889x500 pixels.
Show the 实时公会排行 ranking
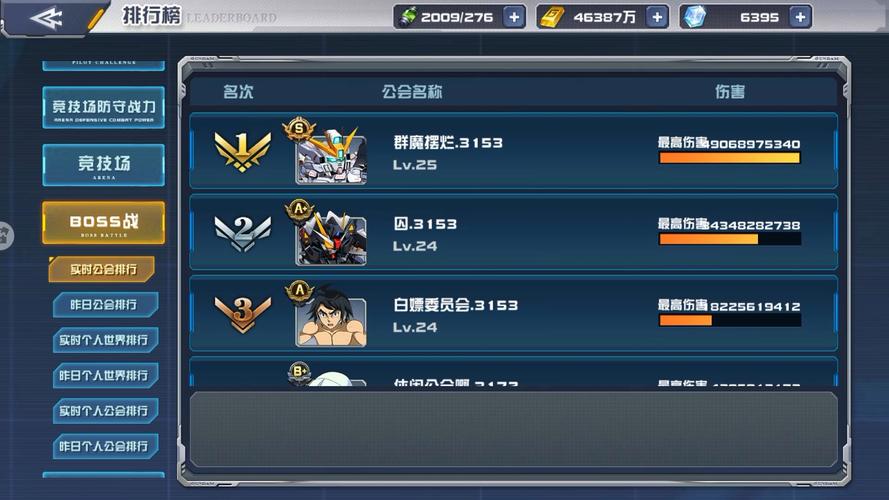point(102,269)
